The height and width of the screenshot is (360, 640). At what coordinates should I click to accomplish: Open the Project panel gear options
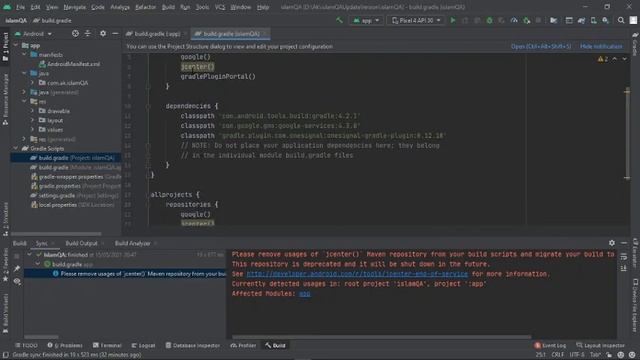[103, 33]
